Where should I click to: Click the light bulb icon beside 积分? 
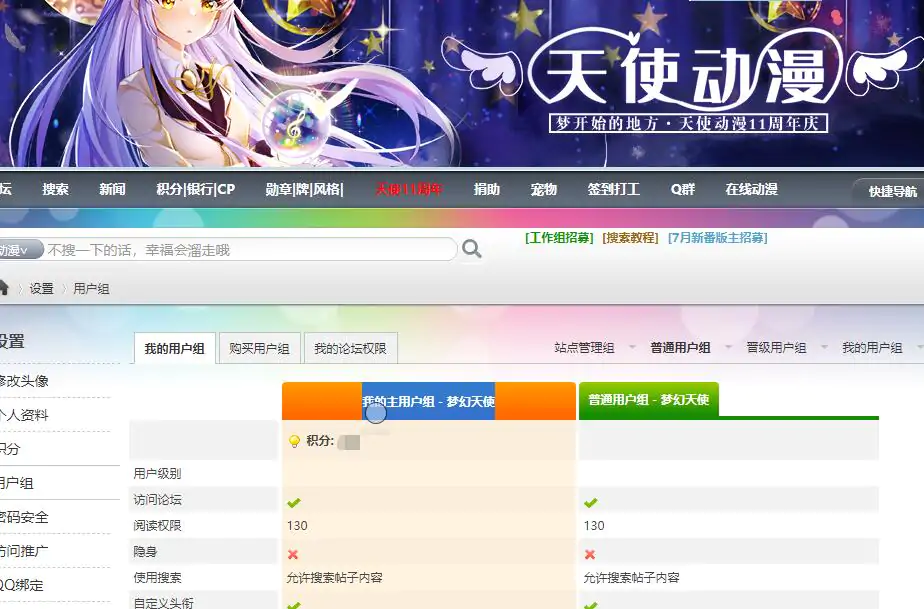294,441
